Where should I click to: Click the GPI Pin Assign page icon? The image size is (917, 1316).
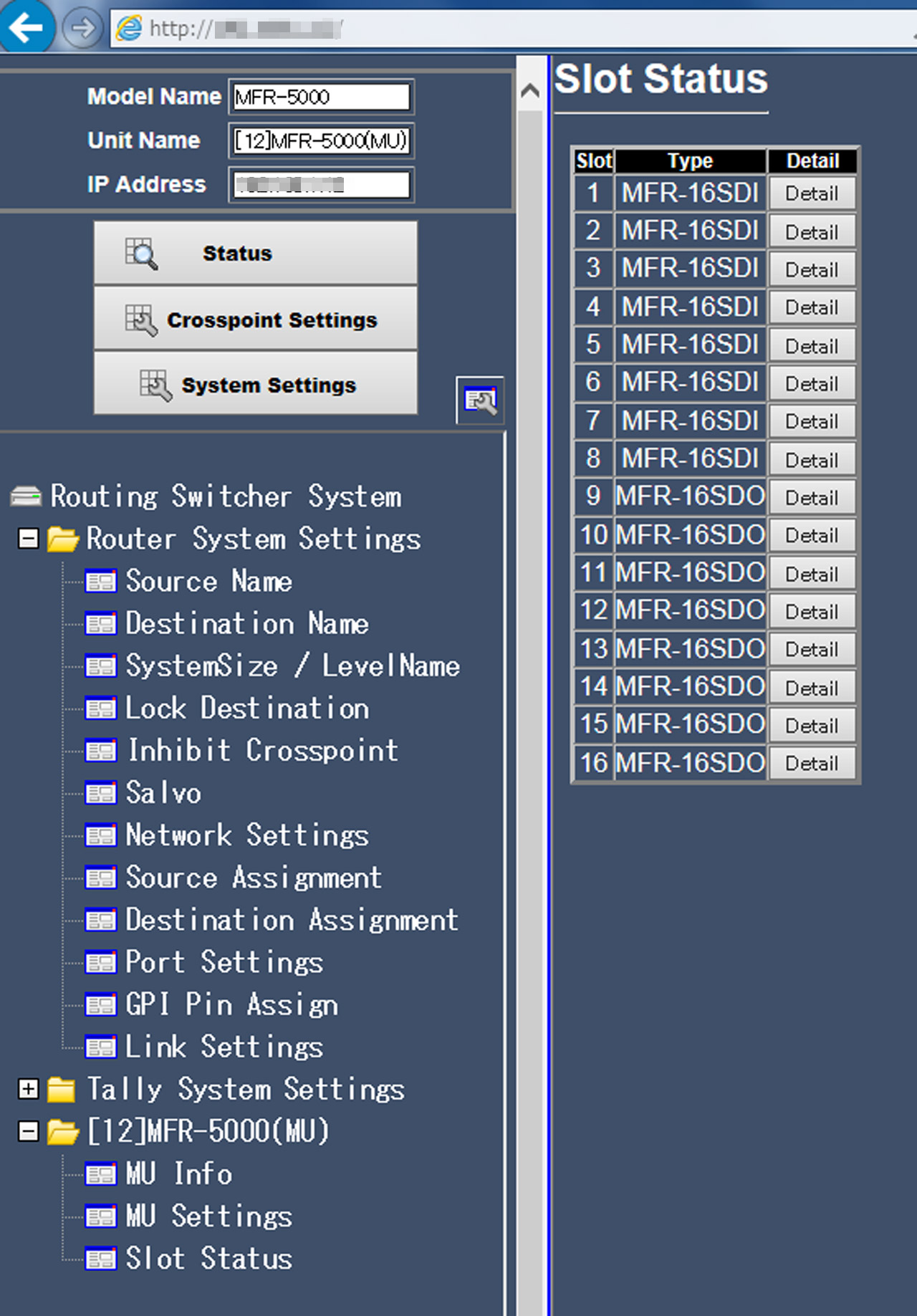pos(100,1005)
